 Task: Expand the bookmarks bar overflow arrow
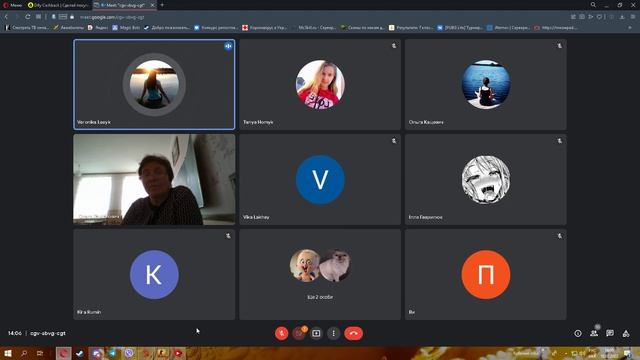(x=631, y=28)
